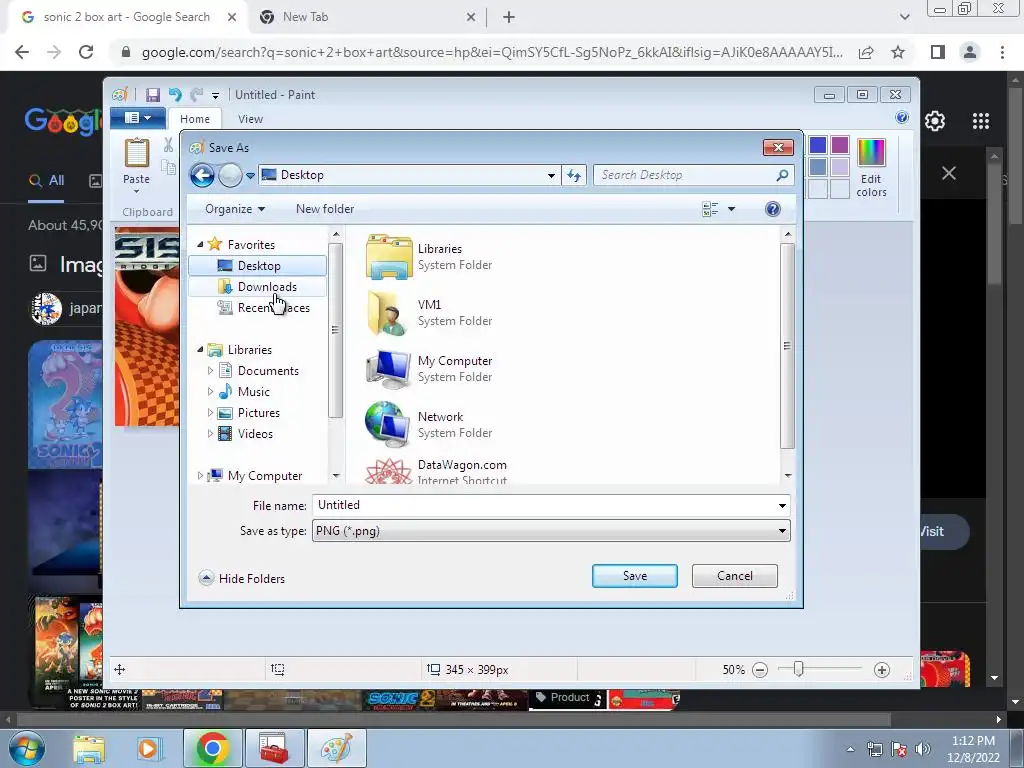The width and height of the screenshot is (1024, 768).
Task: Open the Edit colors tool in Paint
Action: click(x=871, y=168)
